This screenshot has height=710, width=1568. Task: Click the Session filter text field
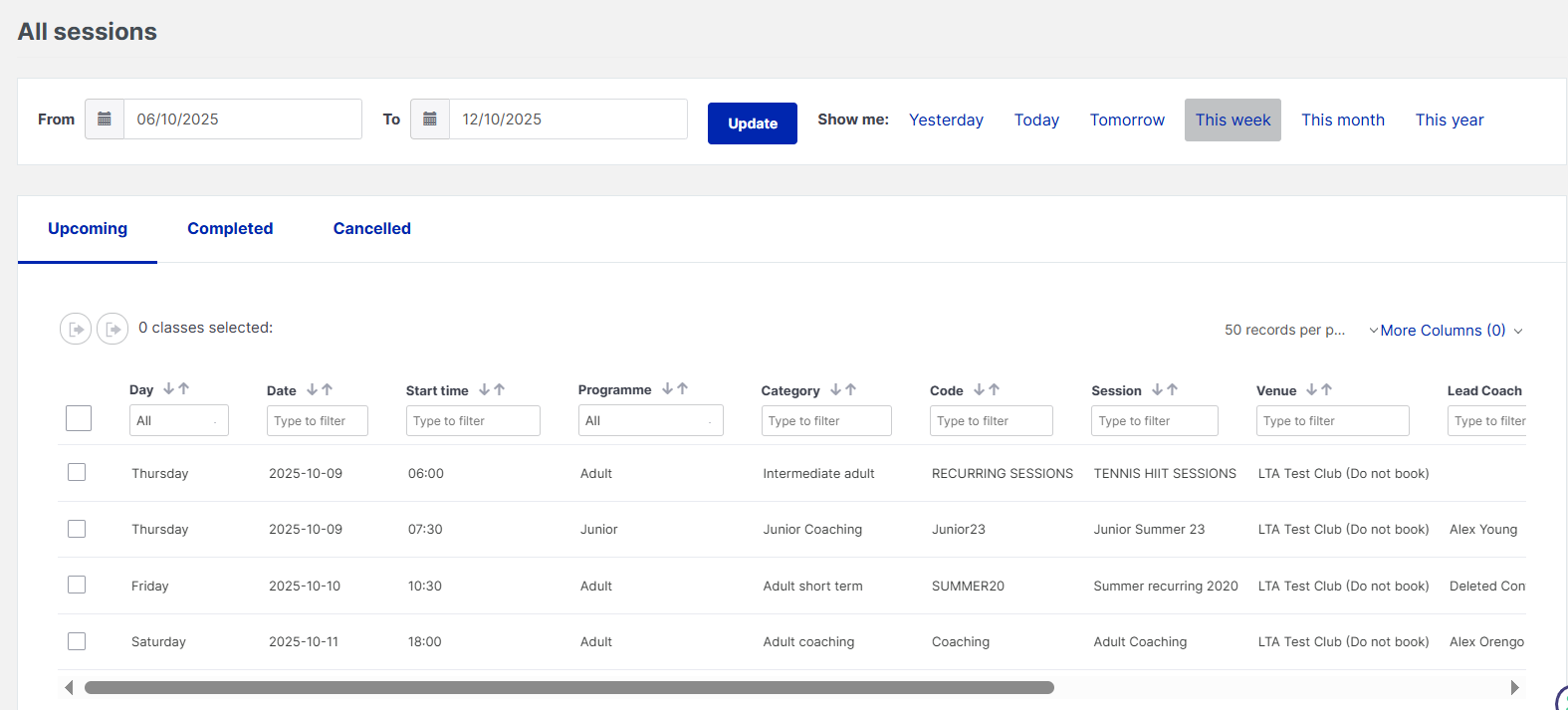coord(1154,421)
